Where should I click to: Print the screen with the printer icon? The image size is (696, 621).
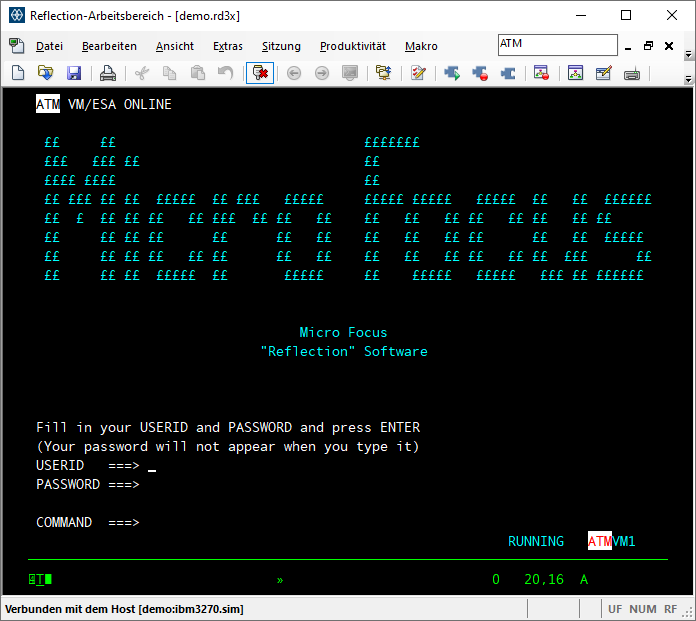point(107,73)
